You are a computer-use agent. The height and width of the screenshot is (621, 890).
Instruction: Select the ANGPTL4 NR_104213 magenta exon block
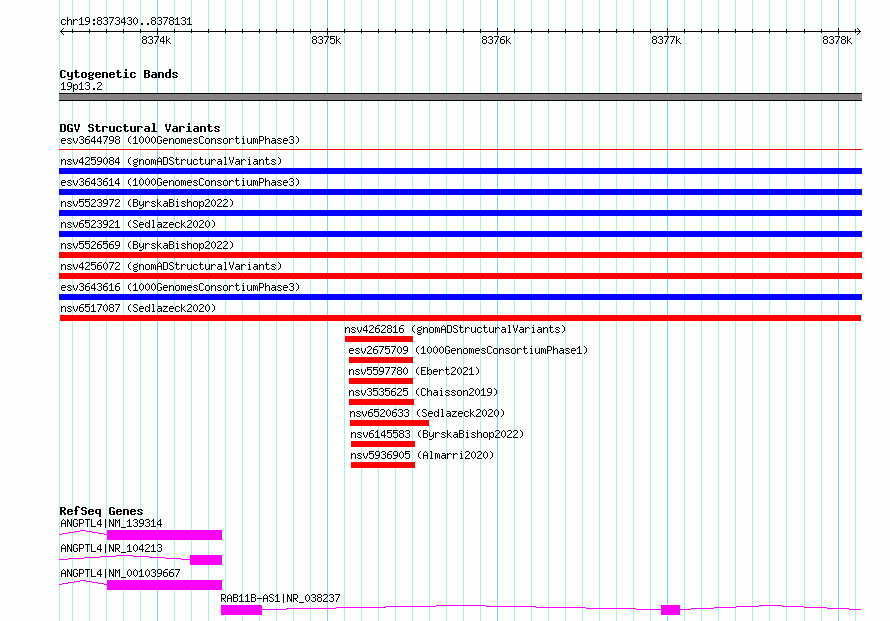point(205,560)
